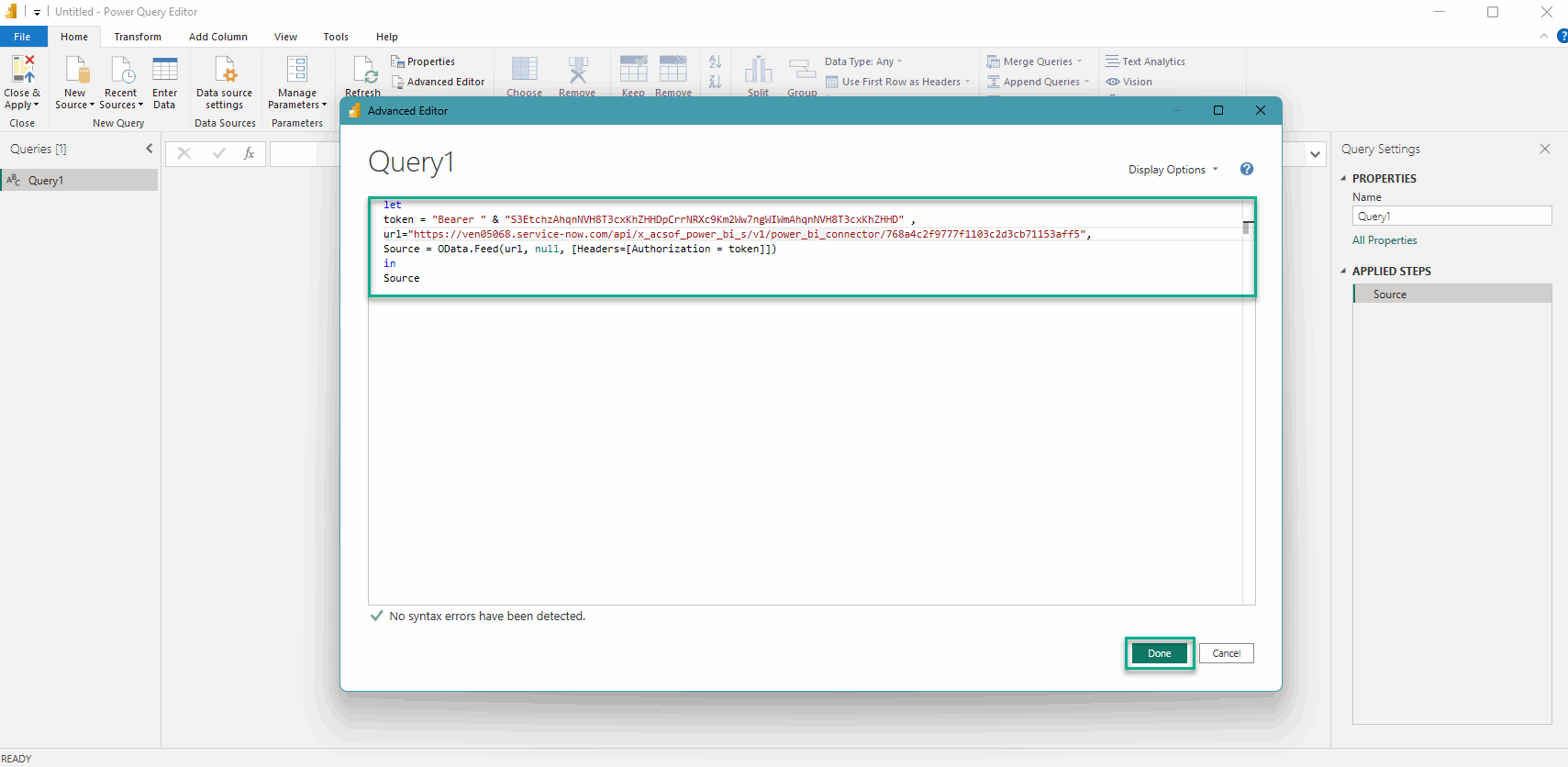
Task: Click the Enter Data table icon
Action: 165,70
